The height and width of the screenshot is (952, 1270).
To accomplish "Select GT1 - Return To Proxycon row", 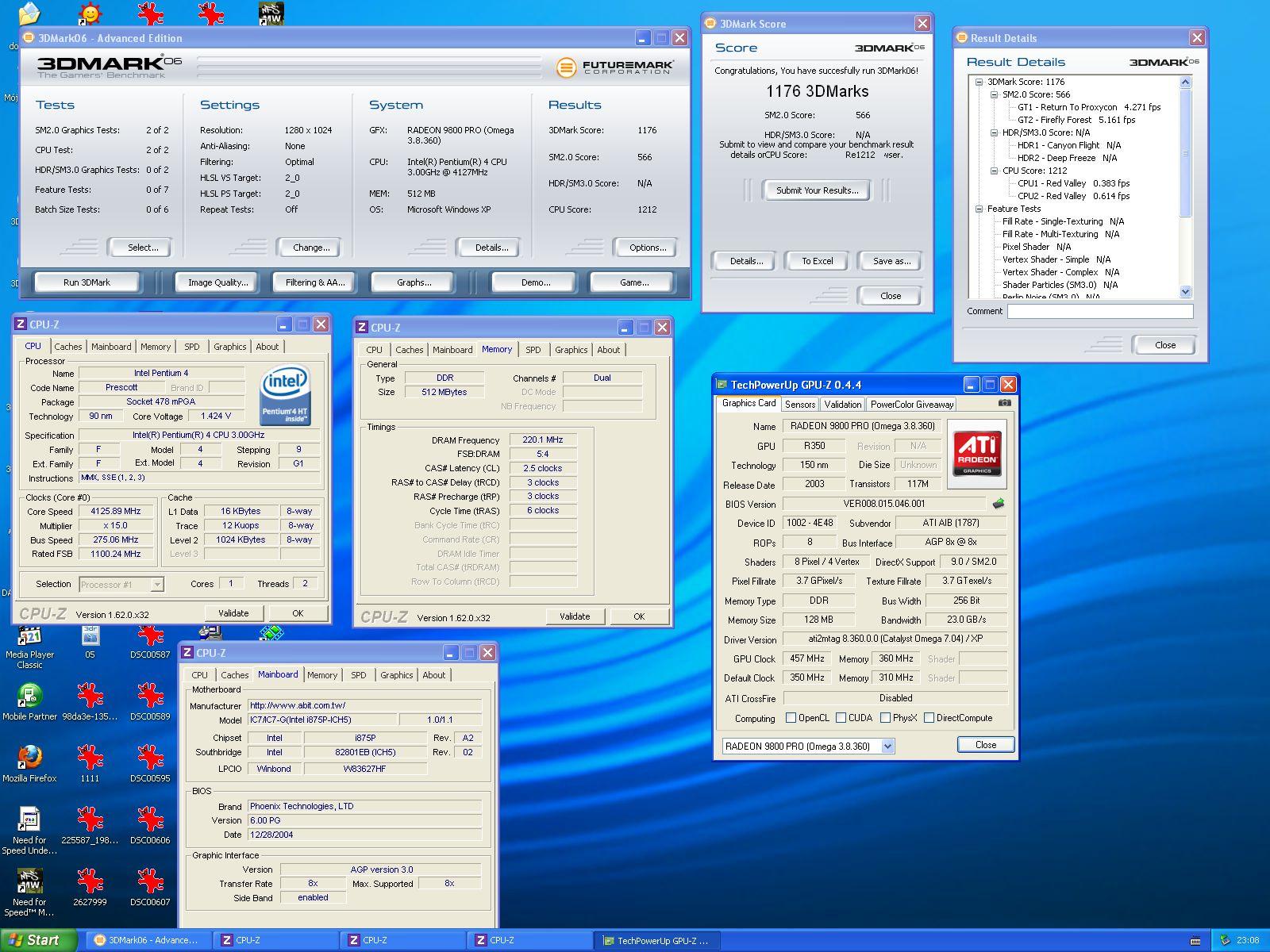I will 1089,107.
